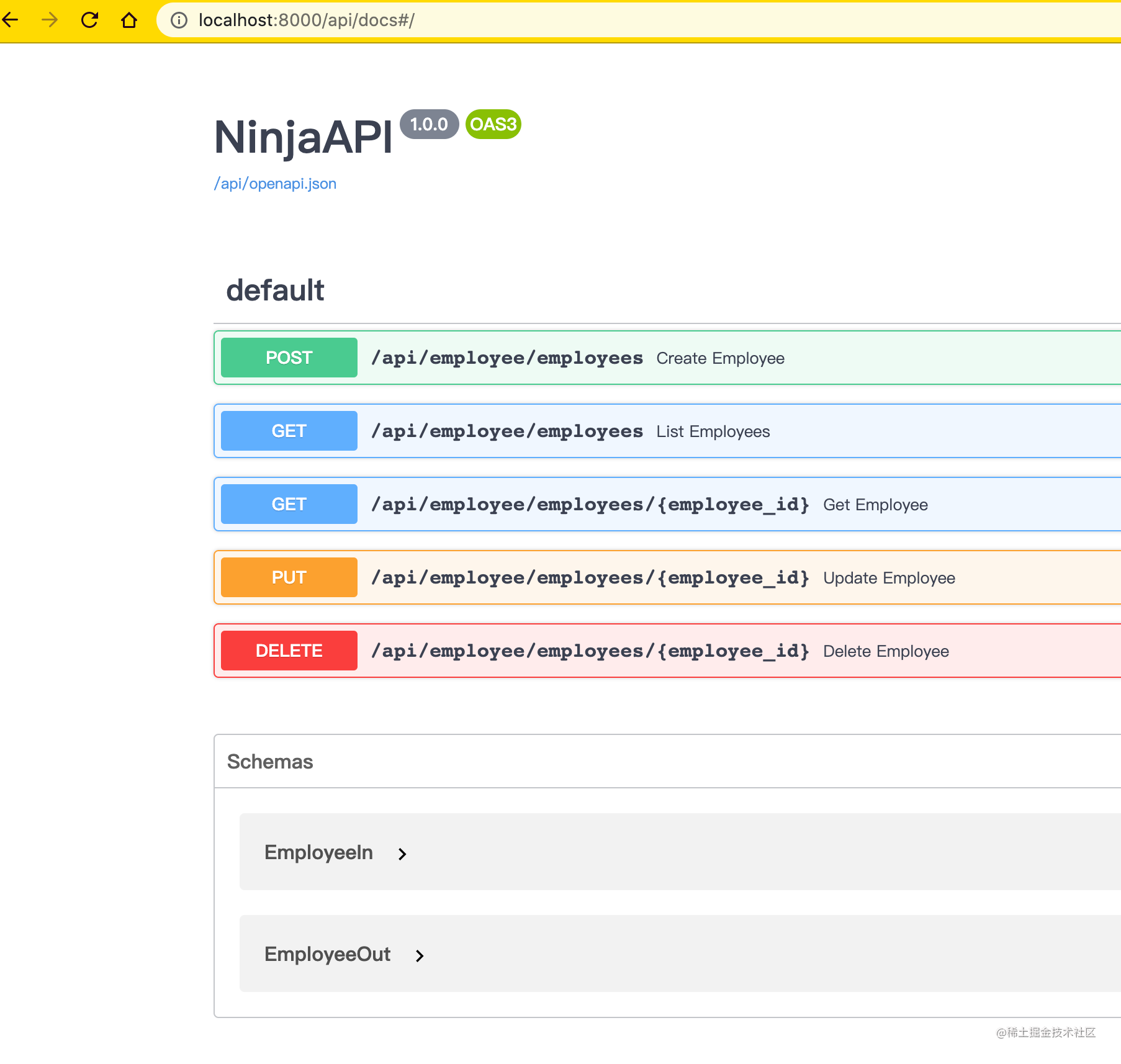Viewport: 1121px width, 1064px height.
Task: Click the orange PUT method badge
Action: tap(288, 577)
